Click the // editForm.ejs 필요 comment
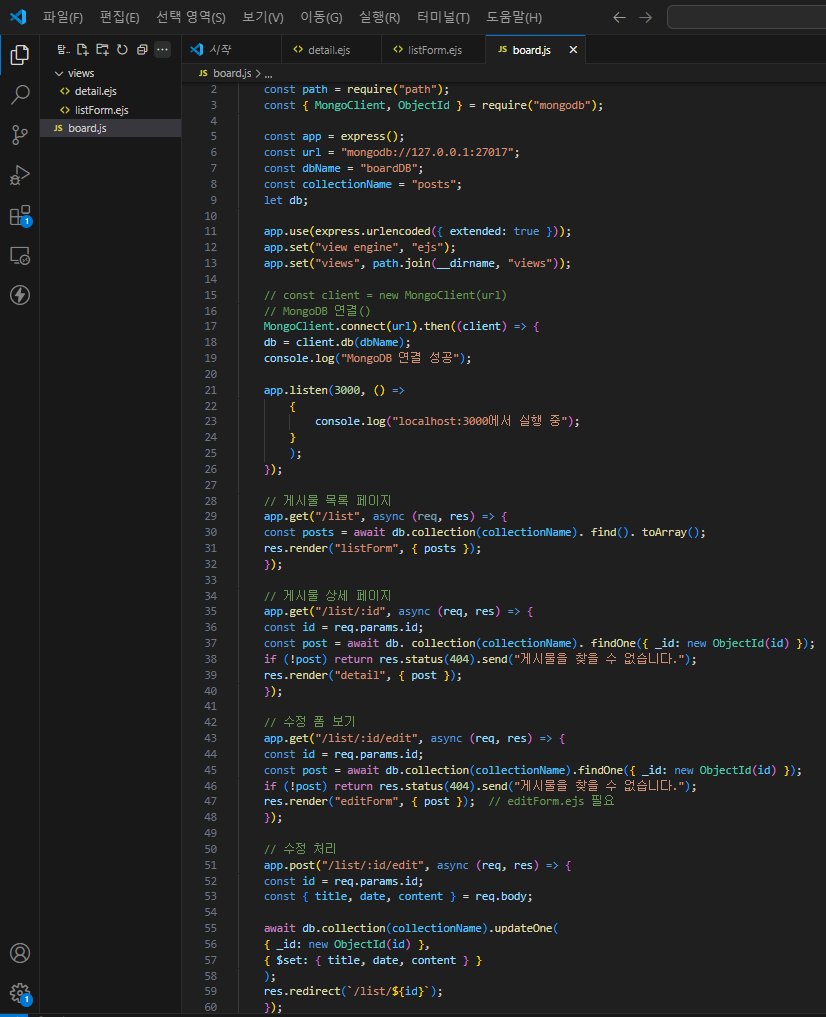 [x=551, y=801]
